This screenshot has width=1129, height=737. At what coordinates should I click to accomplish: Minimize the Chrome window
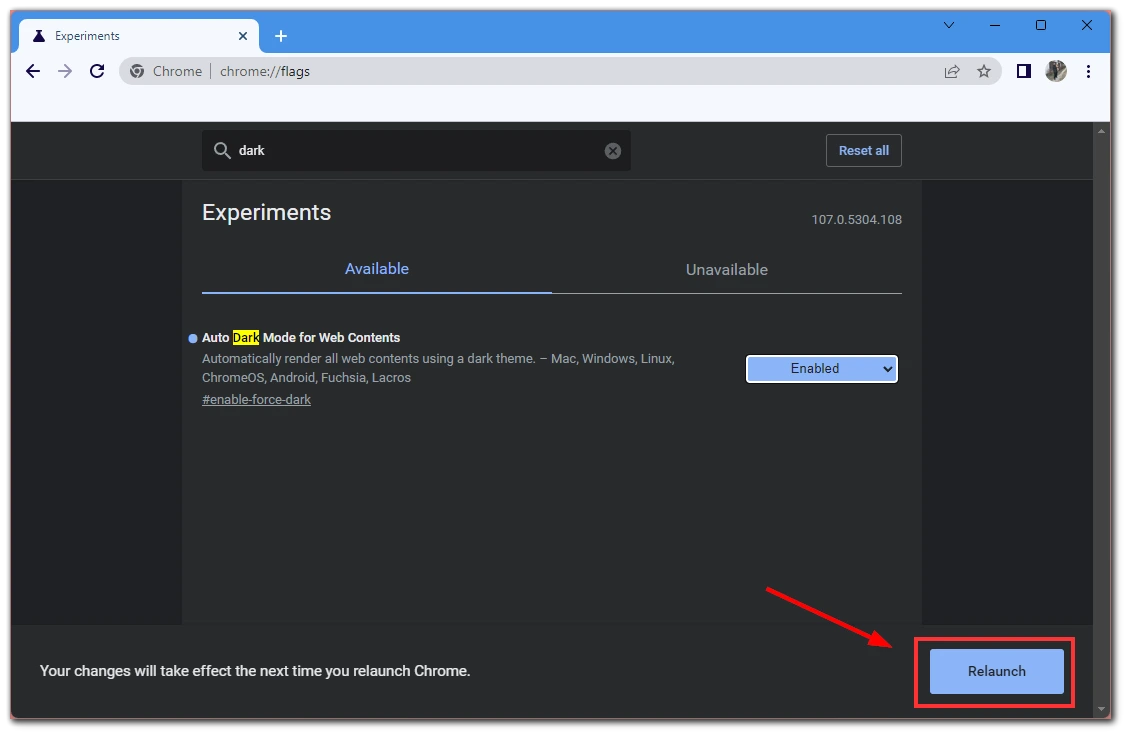(995, 25)
